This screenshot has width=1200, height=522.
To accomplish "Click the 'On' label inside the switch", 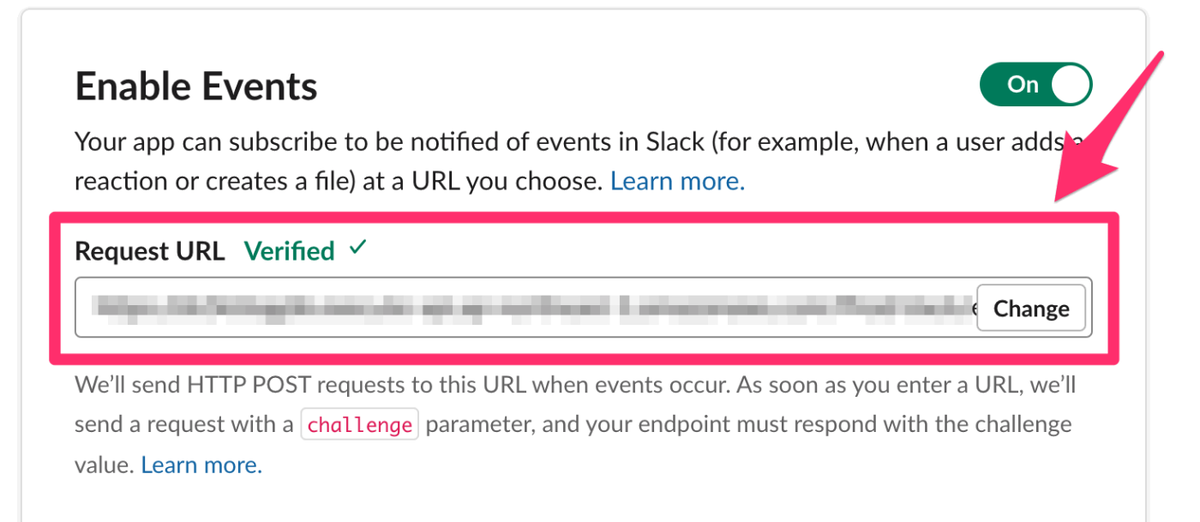I will click(x=1023, y=85).
